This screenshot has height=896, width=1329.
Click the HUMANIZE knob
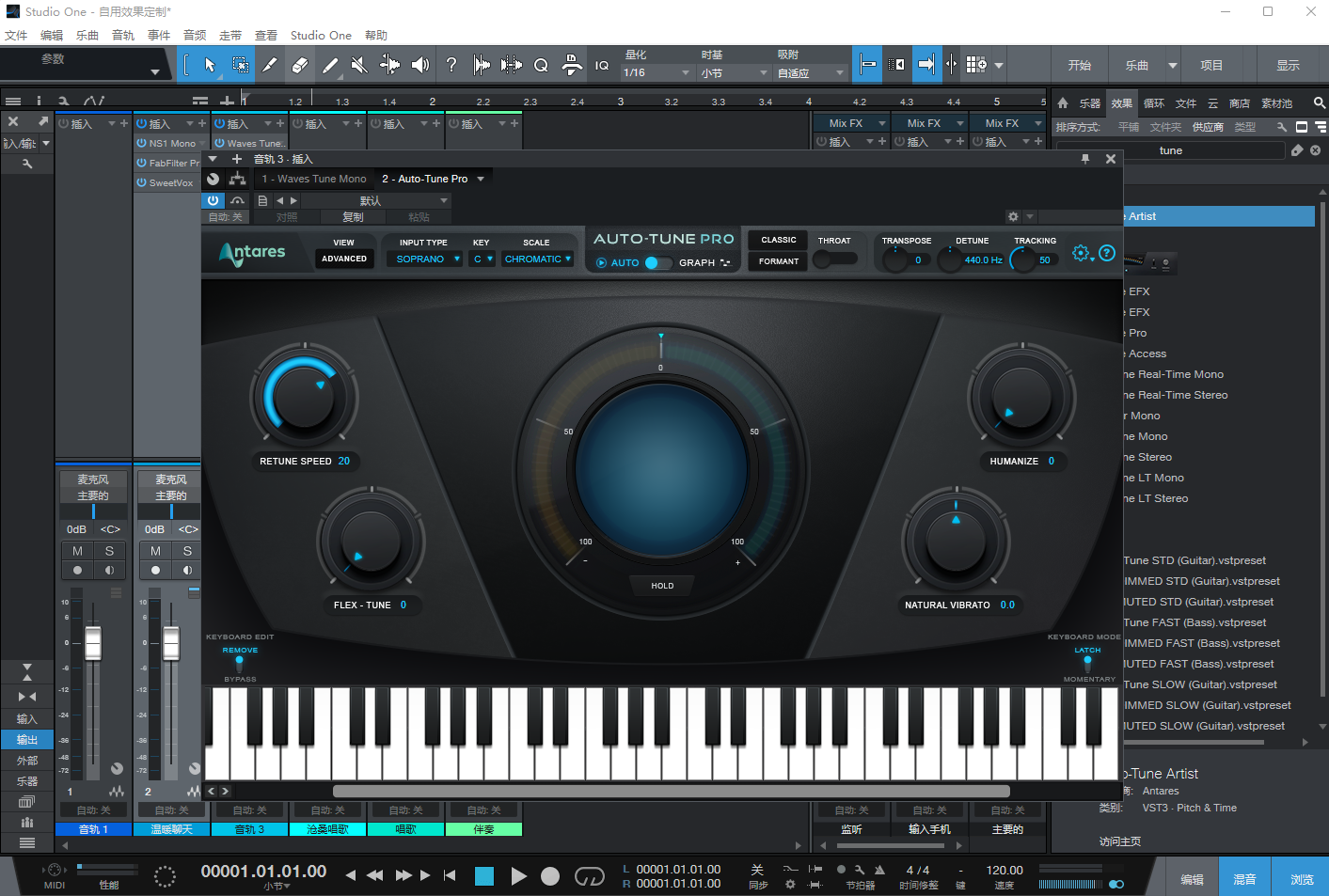coord(1021,396)
